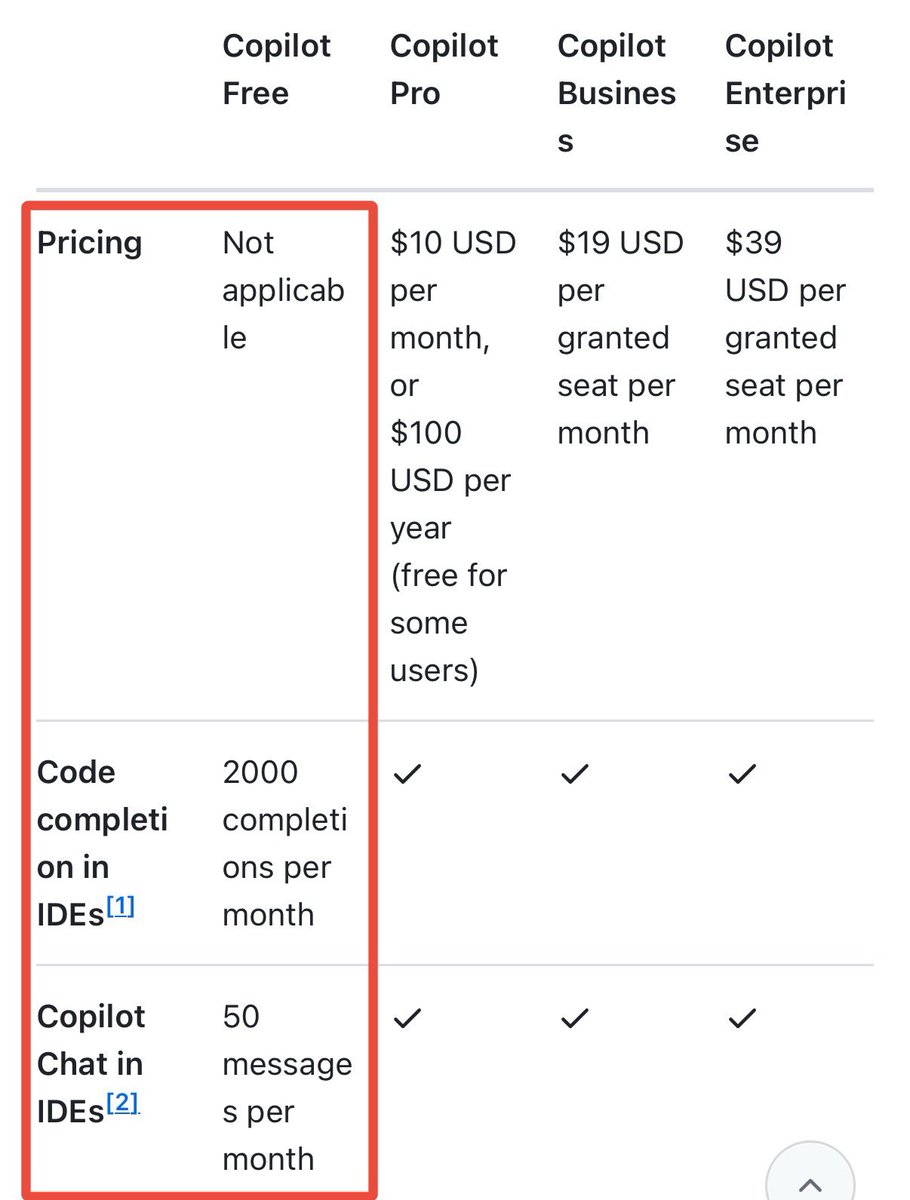
Task: Click the Pricing row label
Action: (90, 243)
